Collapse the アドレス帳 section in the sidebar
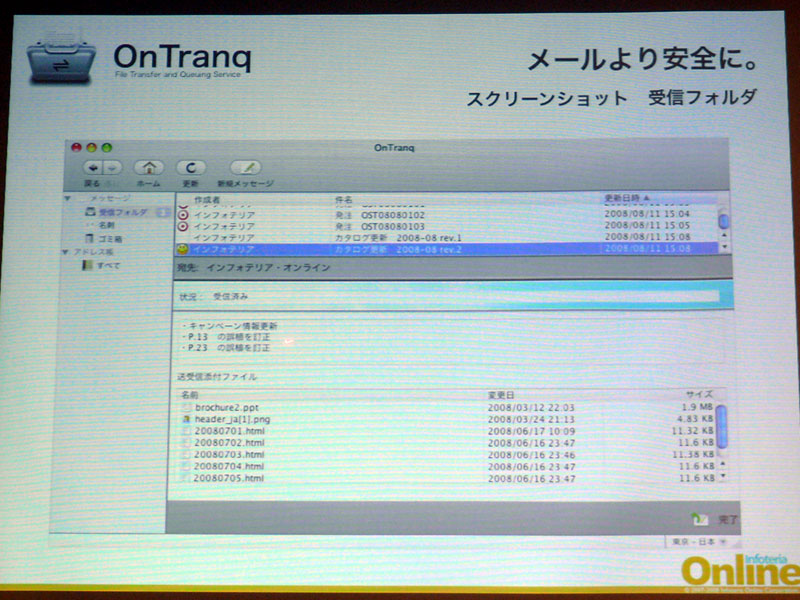This screenshot has height=600, width=800. (65, 252)
